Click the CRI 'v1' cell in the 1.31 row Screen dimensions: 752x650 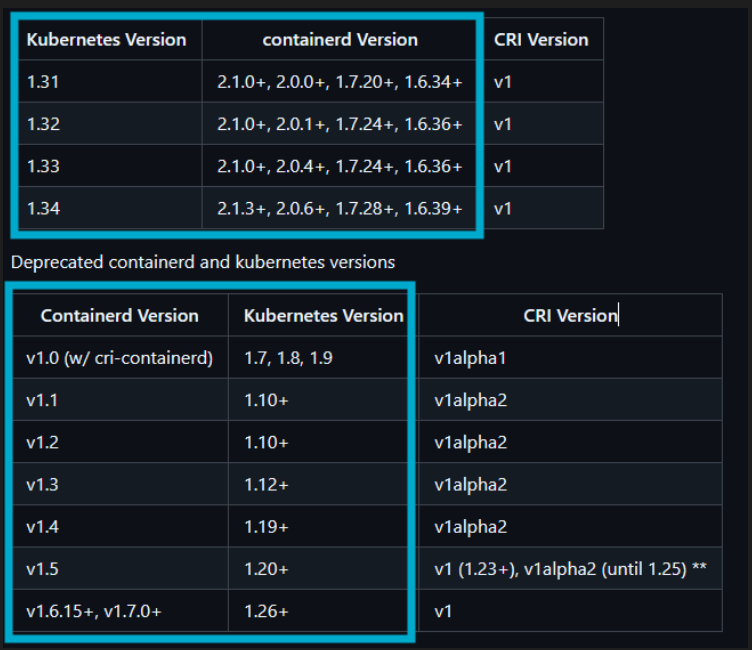point(543,82)
